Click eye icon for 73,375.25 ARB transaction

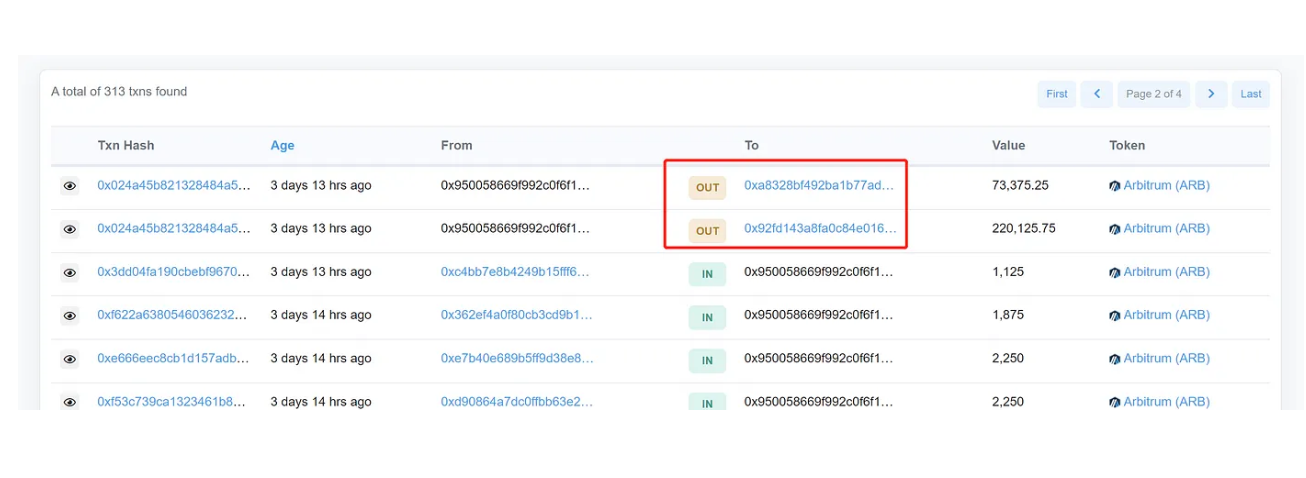(x=69, y=186)
